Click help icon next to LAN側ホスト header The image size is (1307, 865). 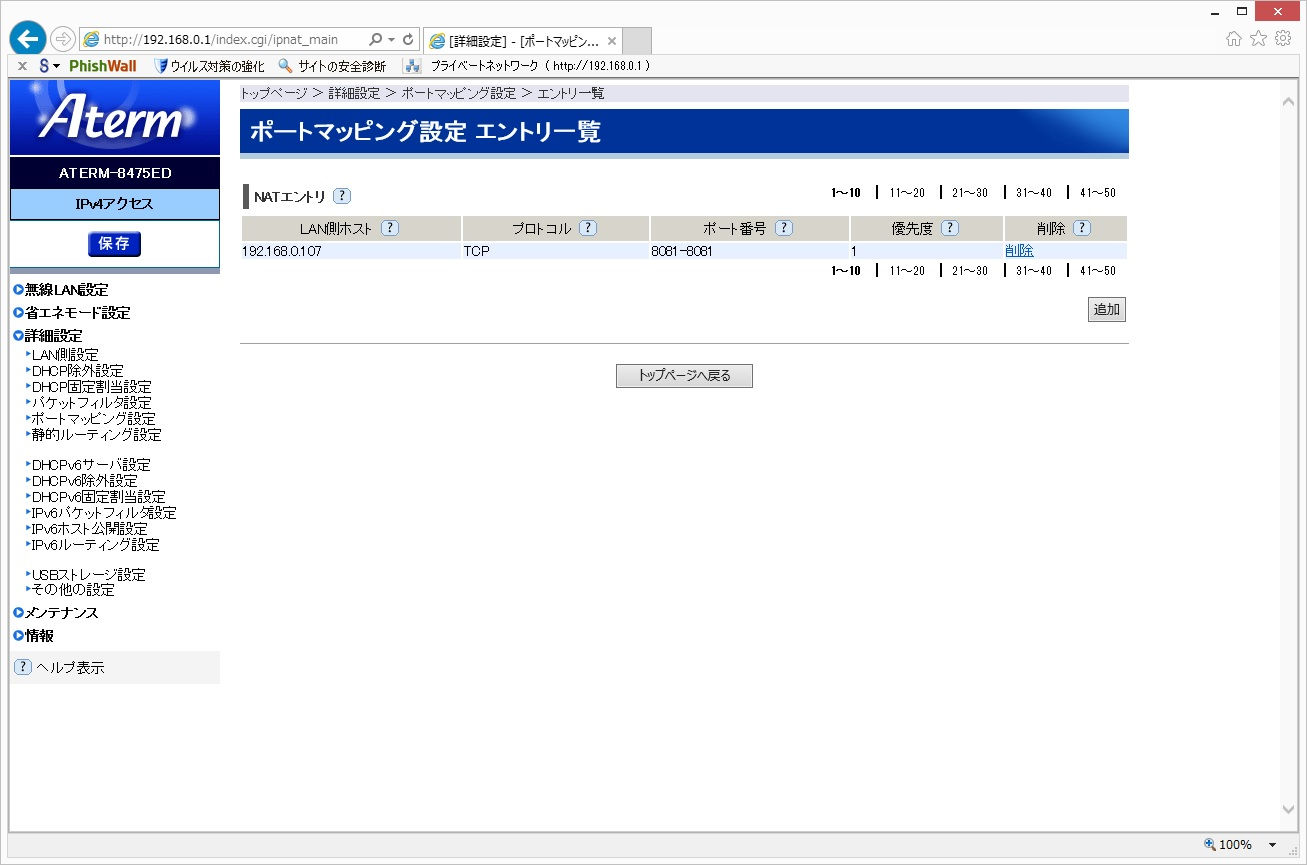[x=390, y=228]
